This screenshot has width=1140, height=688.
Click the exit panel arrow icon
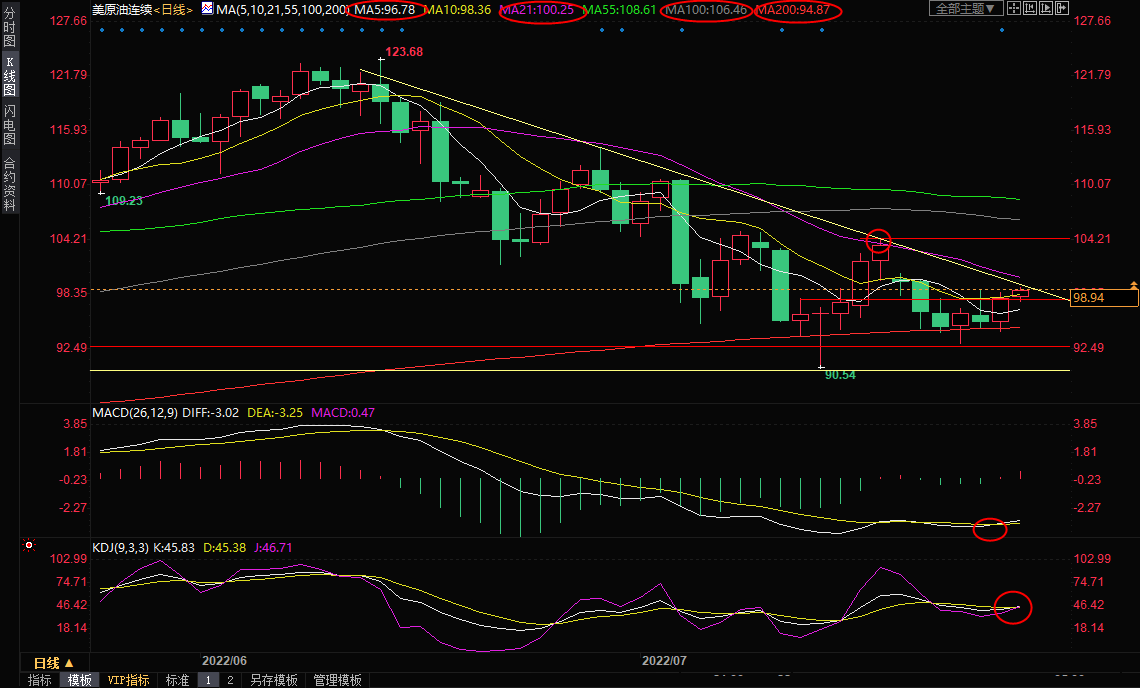1061,9
